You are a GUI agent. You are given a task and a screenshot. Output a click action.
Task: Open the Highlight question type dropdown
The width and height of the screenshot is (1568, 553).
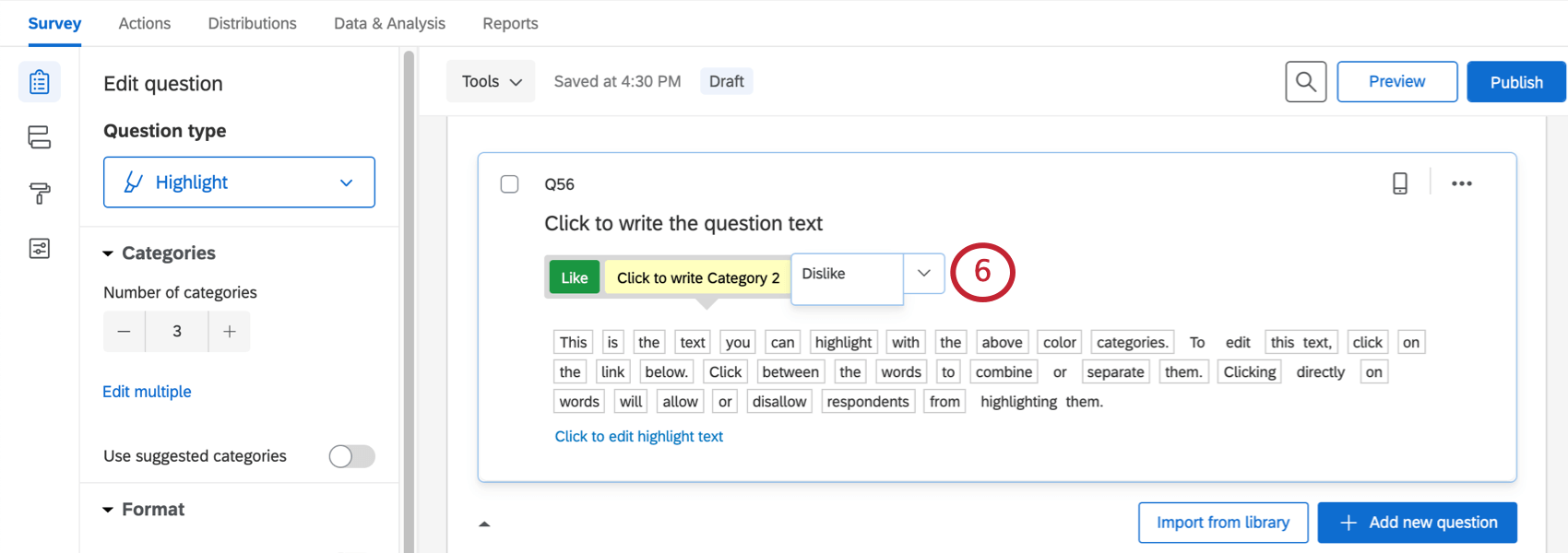pyautogui.click(x=239, y=182)
